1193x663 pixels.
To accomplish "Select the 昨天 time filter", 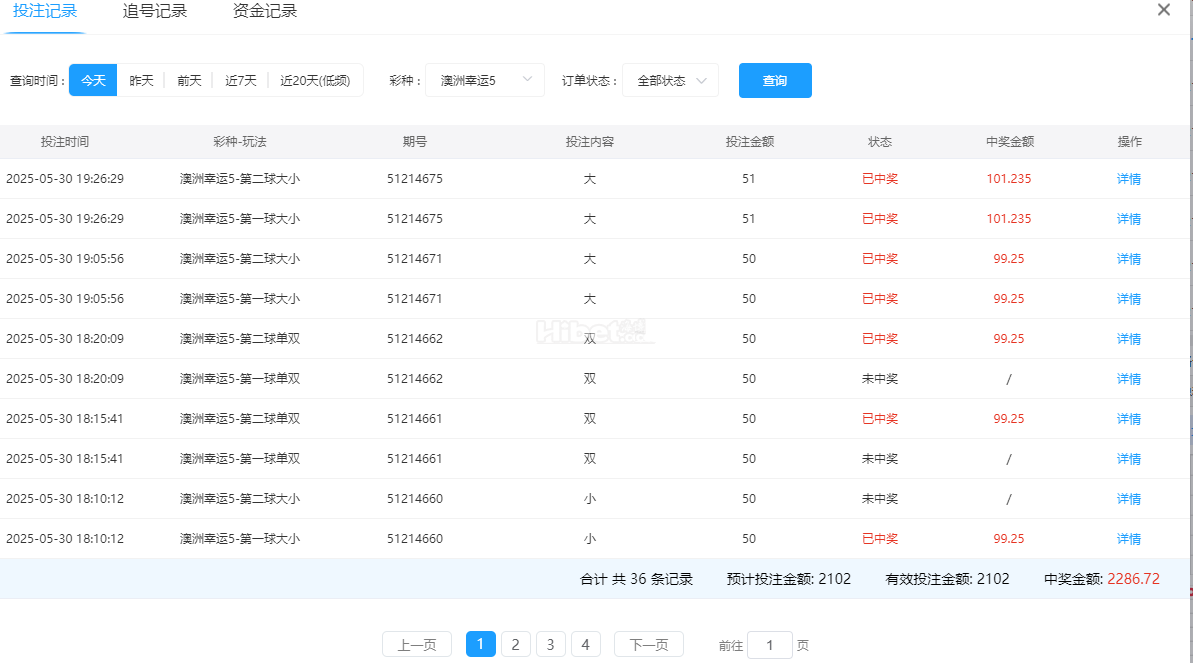I will (141, 81).
